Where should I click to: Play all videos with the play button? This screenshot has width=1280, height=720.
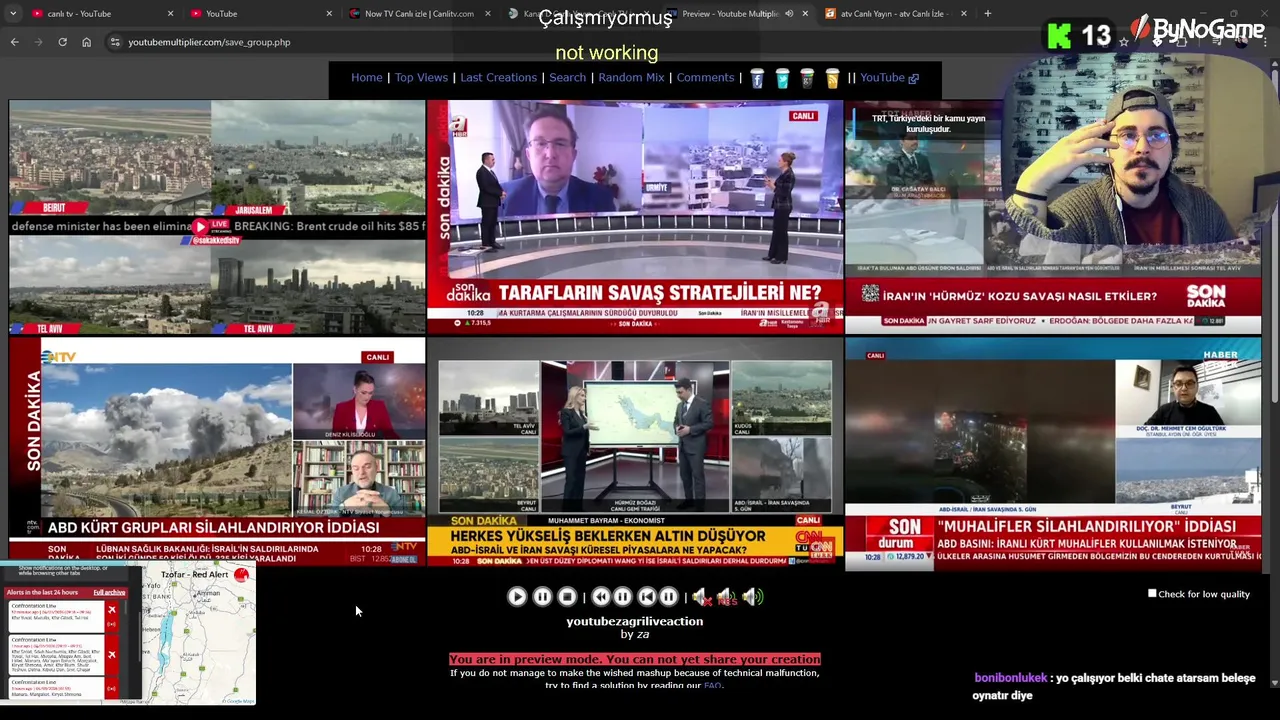516,597
